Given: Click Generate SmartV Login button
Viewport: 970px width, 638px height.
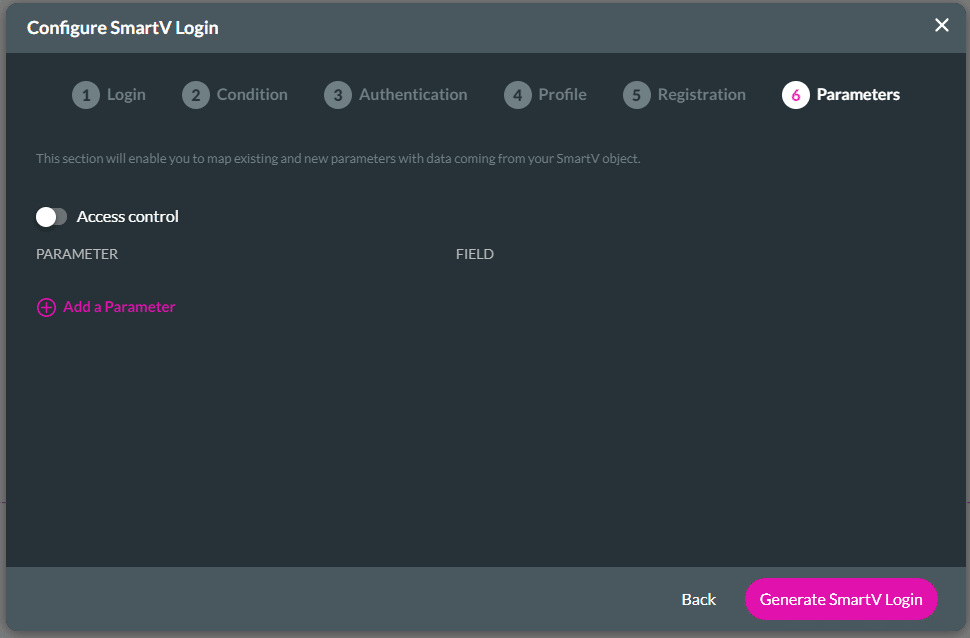Looking at the screenshot, I should tap(841, 599).
